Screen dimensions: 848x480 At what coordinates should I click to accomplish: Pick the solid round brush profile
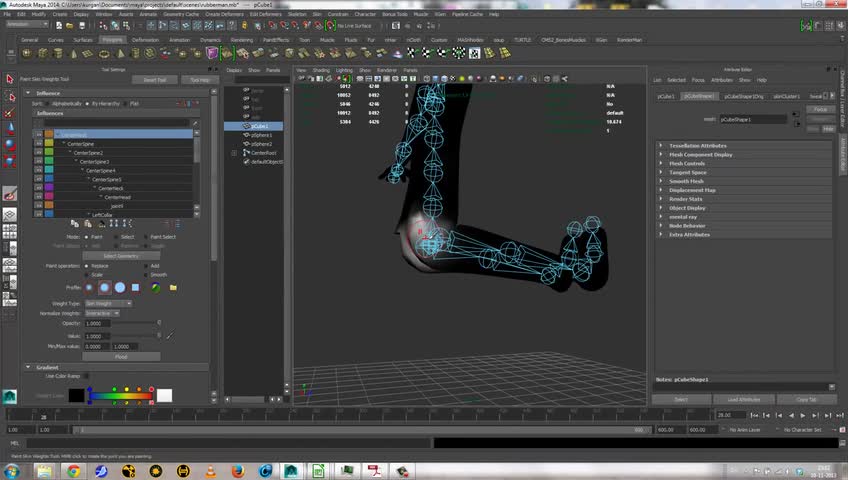(120, 288)
